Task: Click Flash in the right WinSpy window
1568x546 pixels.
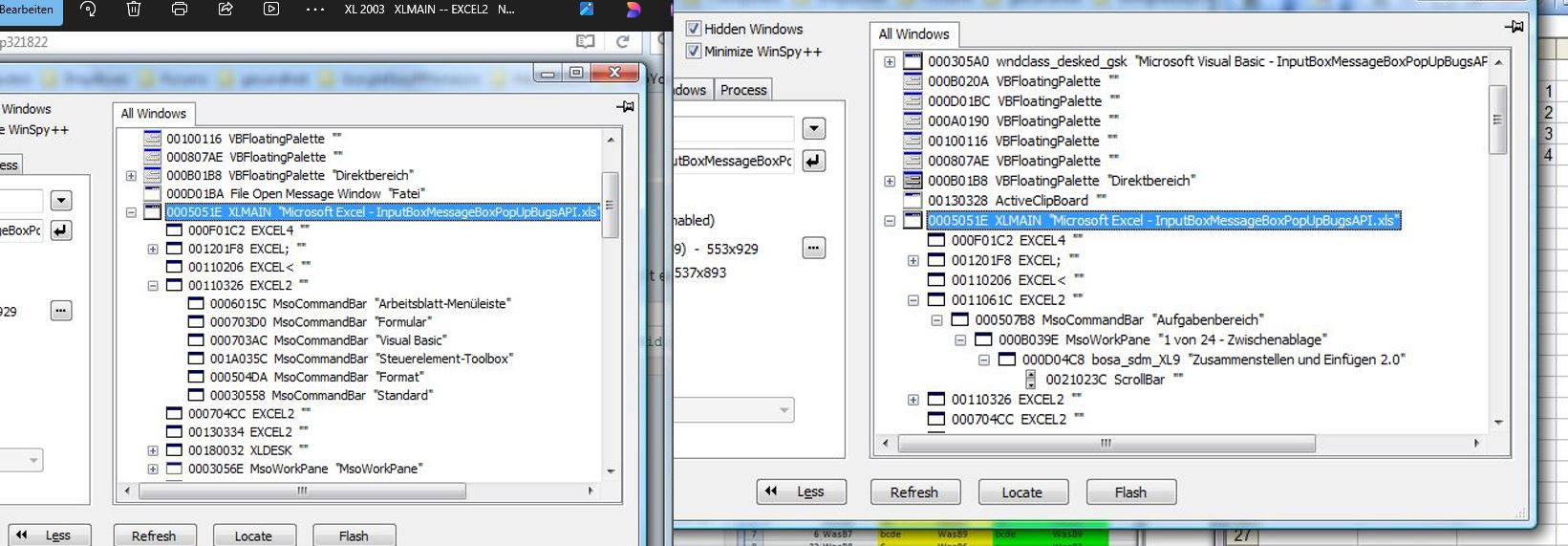Action: pos(1129,492)
